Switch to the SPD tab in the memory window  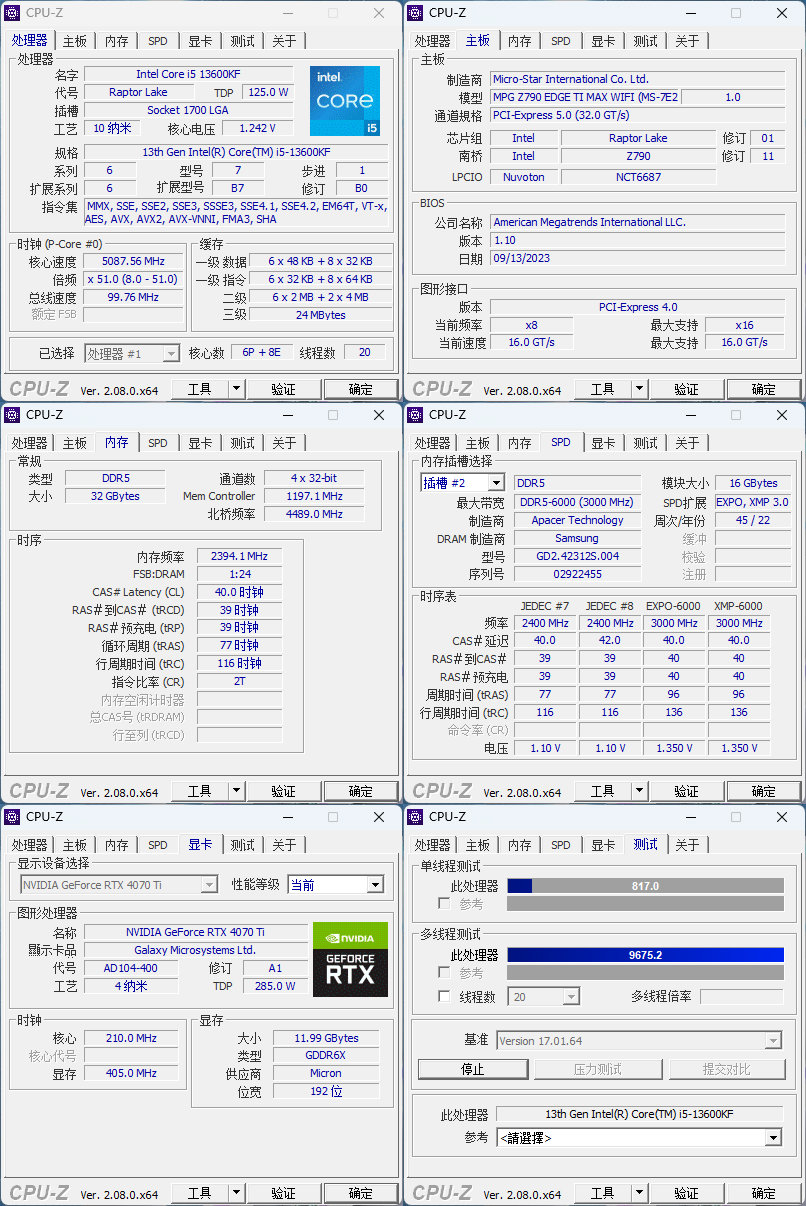coord(156,443)
